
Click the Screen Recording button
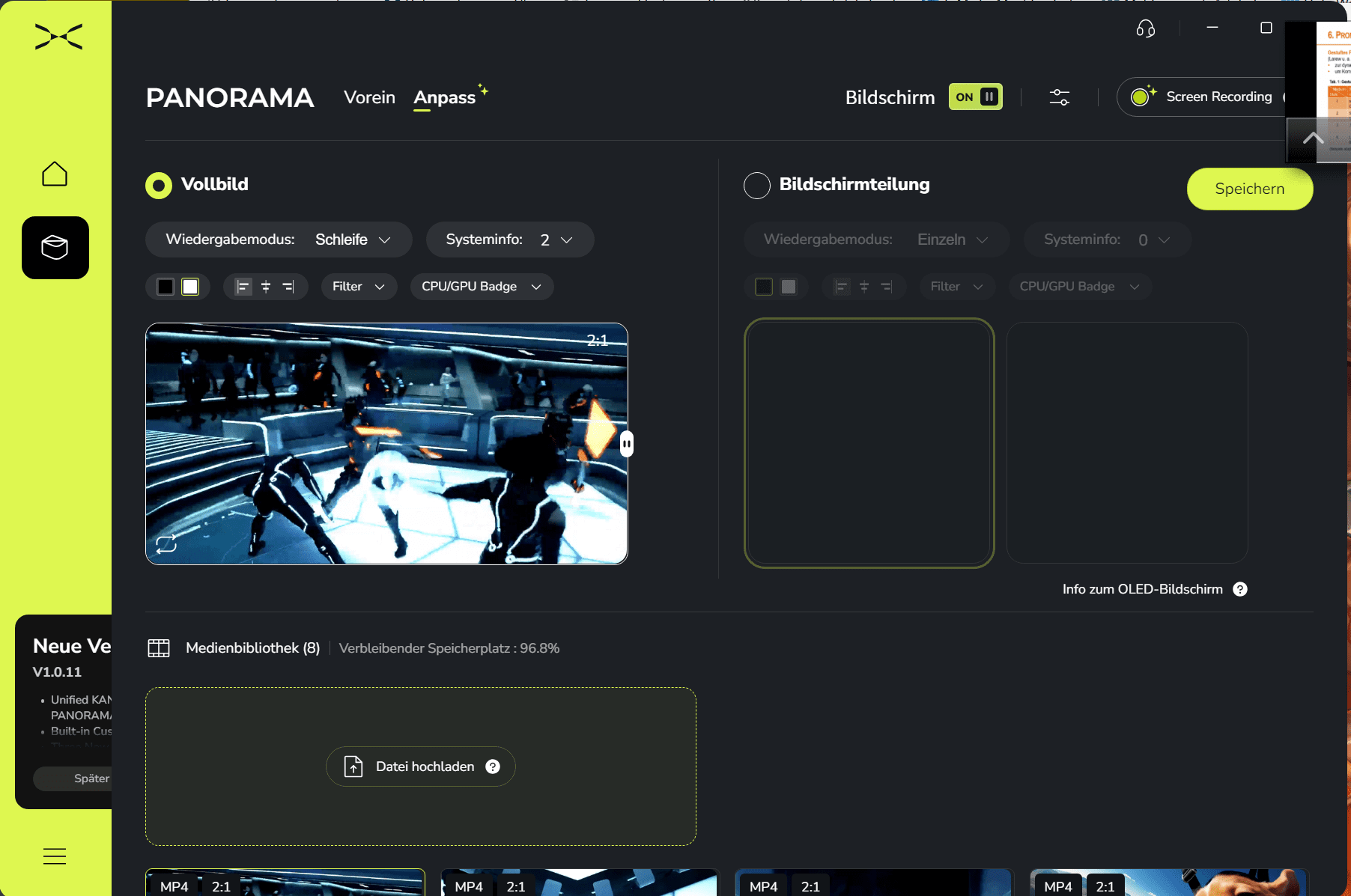[x=1201, y=97]
